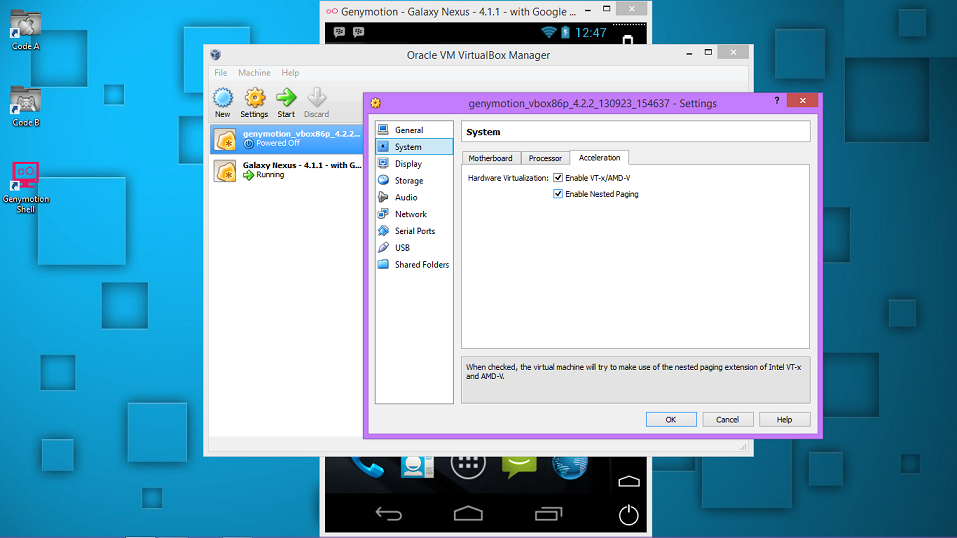Open Display settings category
This screenshot has height=538, width=957.
point(414,164)
